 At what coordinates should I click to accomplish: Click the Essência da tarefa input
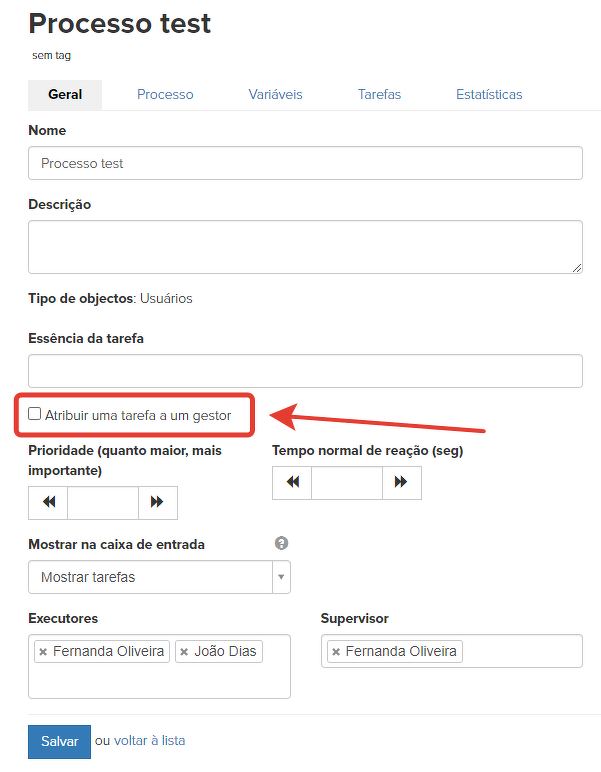(305, 371)
